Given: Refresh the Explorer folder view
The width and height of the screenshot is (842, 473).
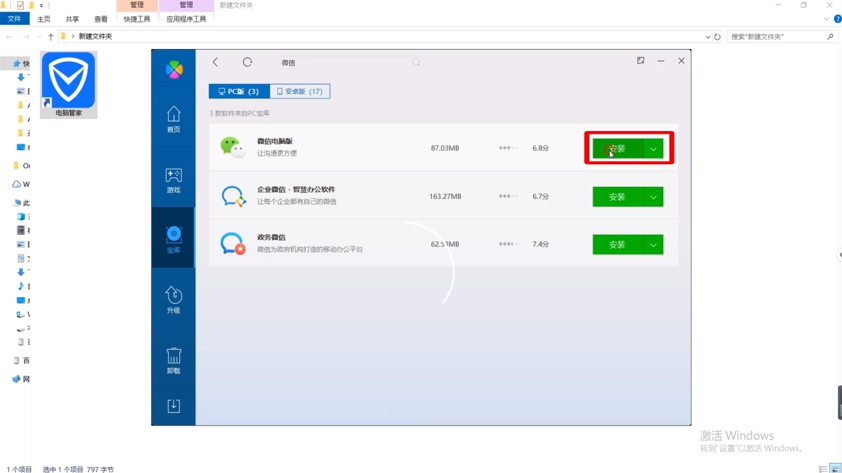Looking at the screenshot, I should (x=717, y=37).
